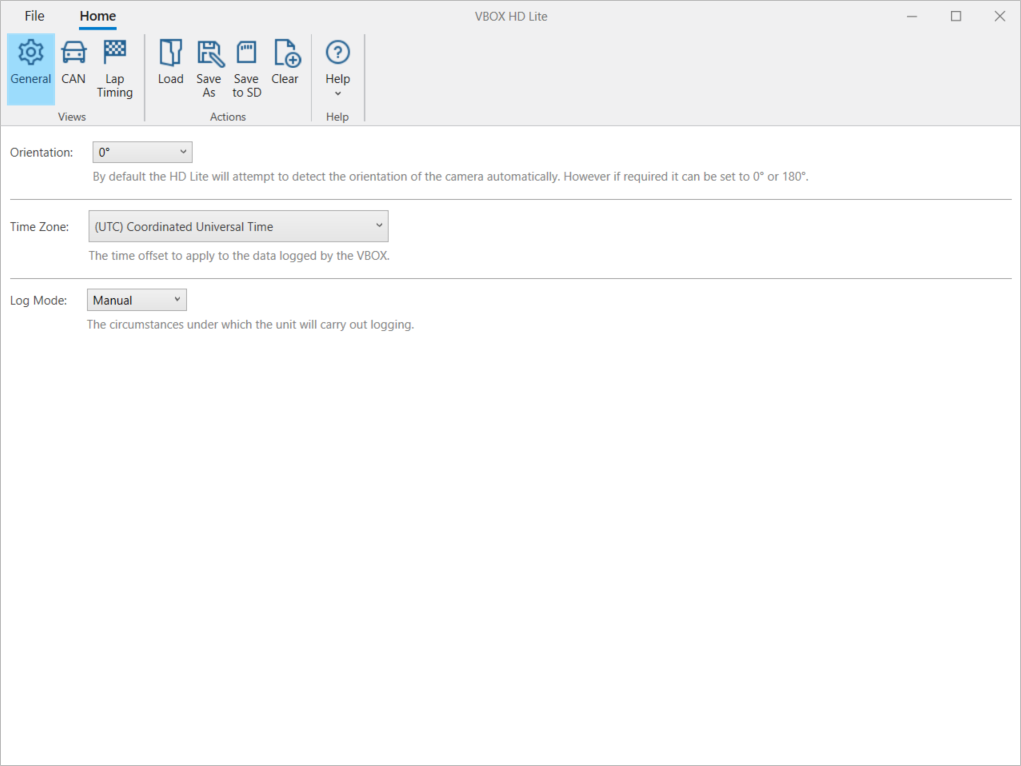Expand the Log Mode dropdown
1021x766 pixels.
pos(137,300)
